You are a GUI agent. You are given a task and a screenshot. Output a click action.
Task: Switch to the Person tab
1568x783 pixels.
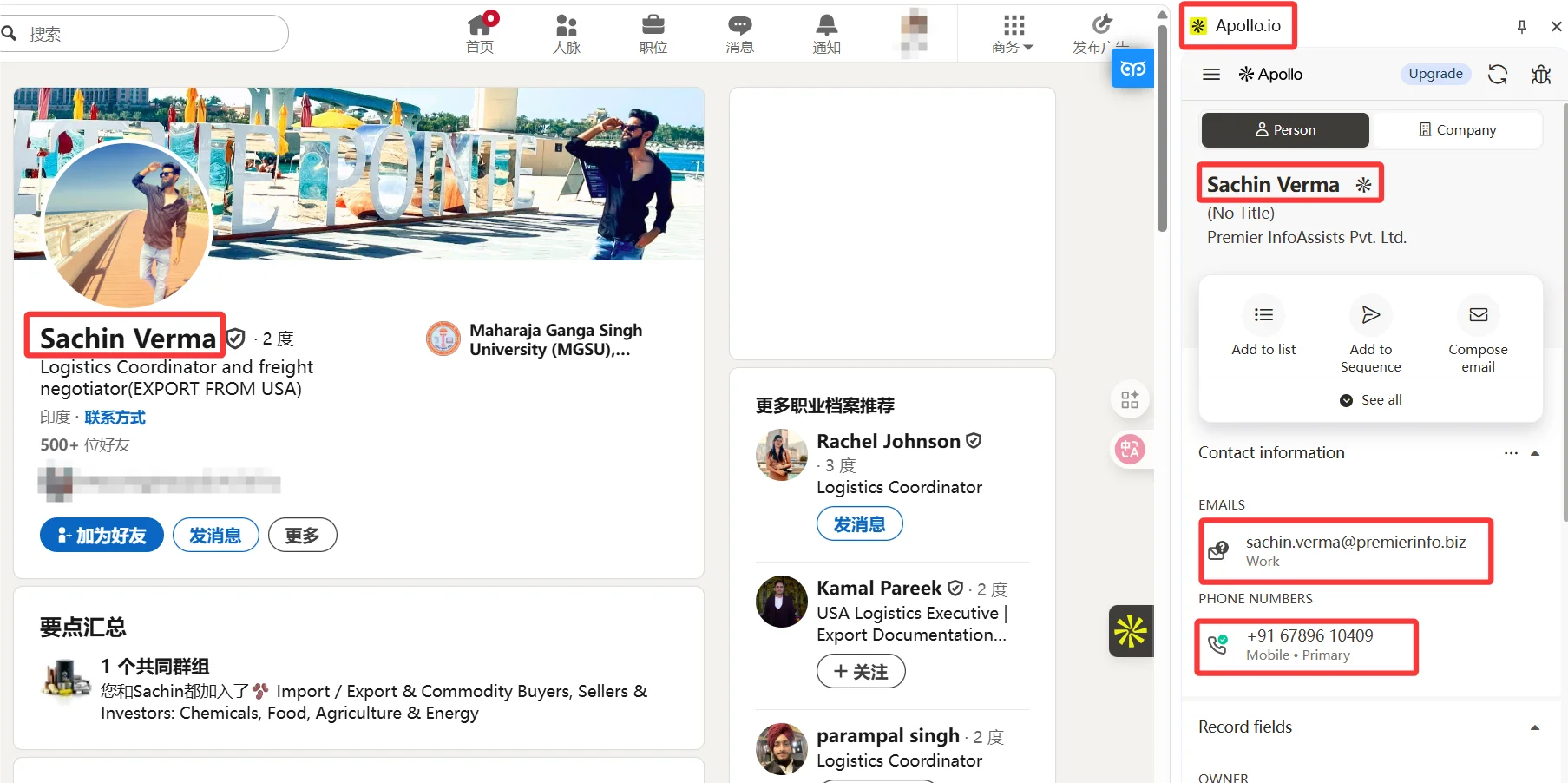(1285, 130)
